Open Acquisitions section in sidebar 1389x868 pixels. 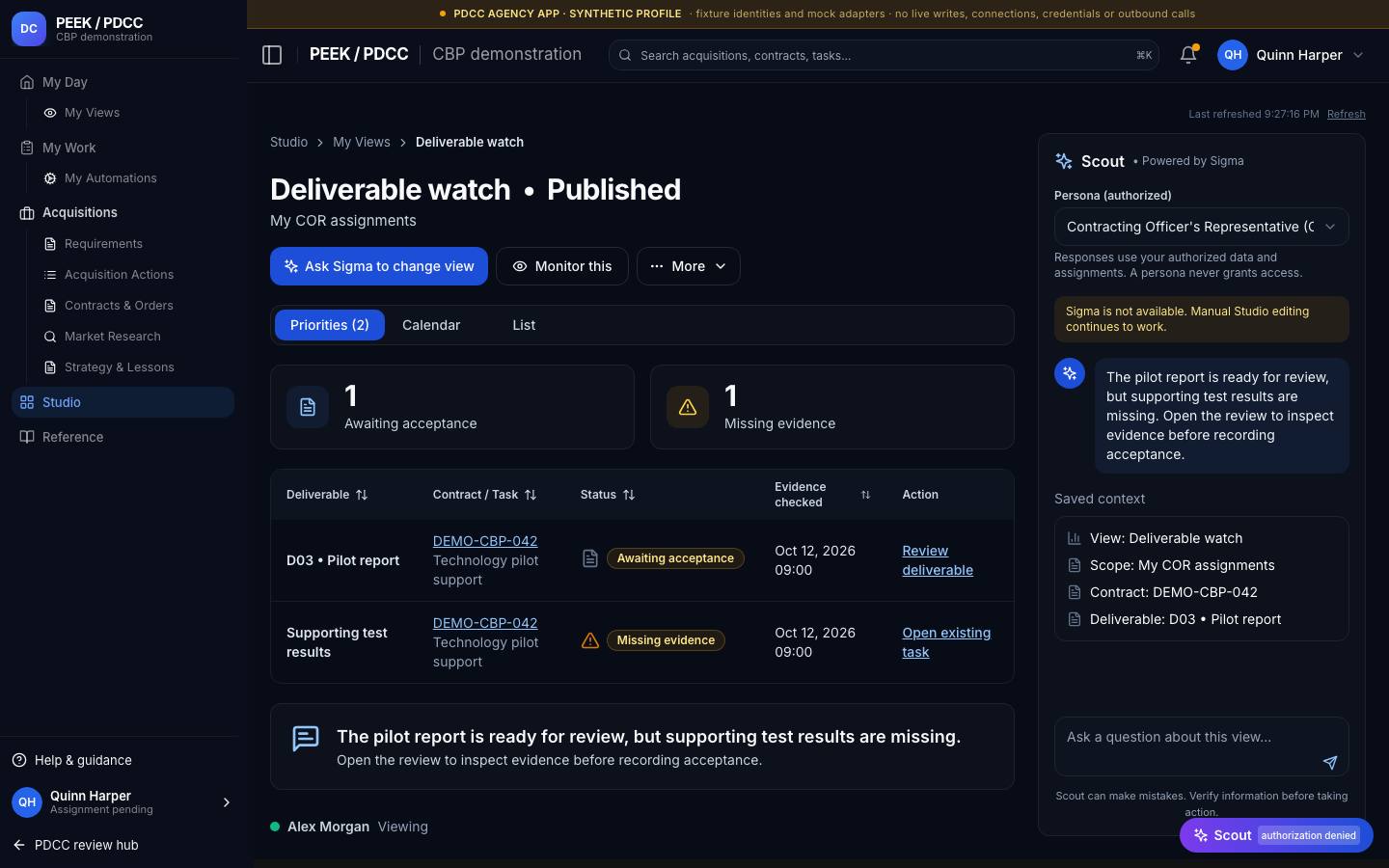coord(123,212)
